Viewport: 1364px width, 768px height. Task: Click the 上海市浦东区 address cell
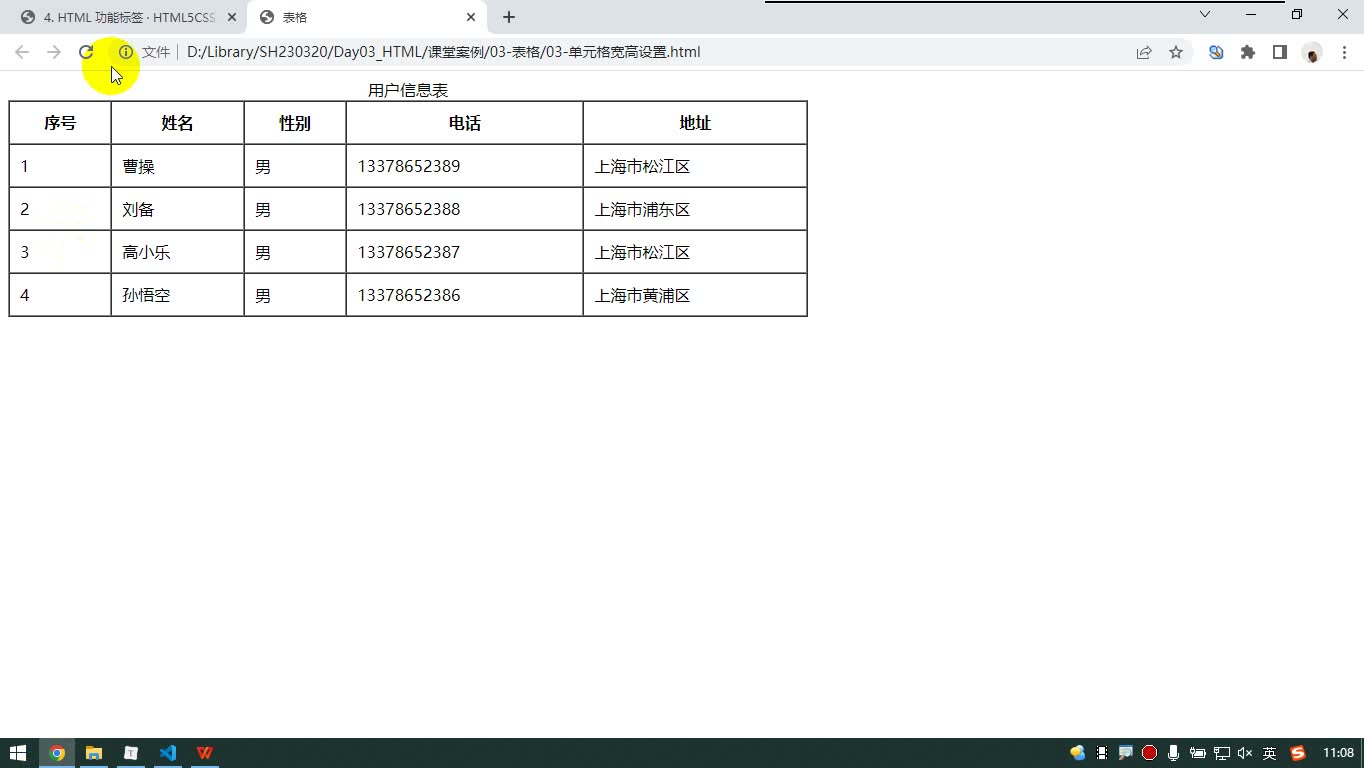click(x=695, y=209)
